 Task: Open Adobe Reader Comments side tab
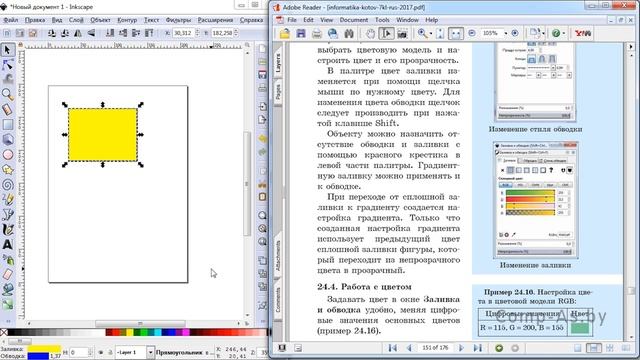point(278,300)
